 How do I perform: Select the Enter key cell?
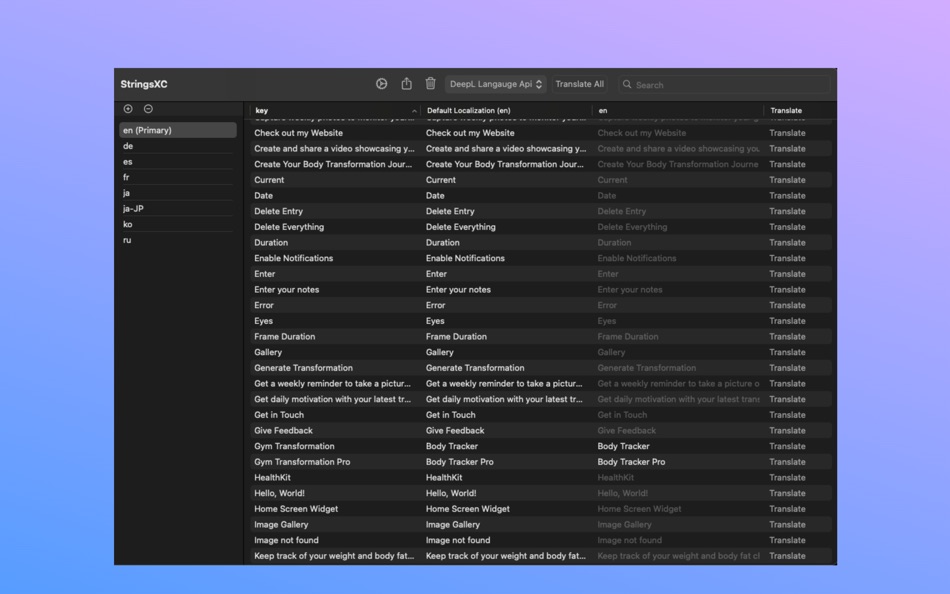[265, 274]
